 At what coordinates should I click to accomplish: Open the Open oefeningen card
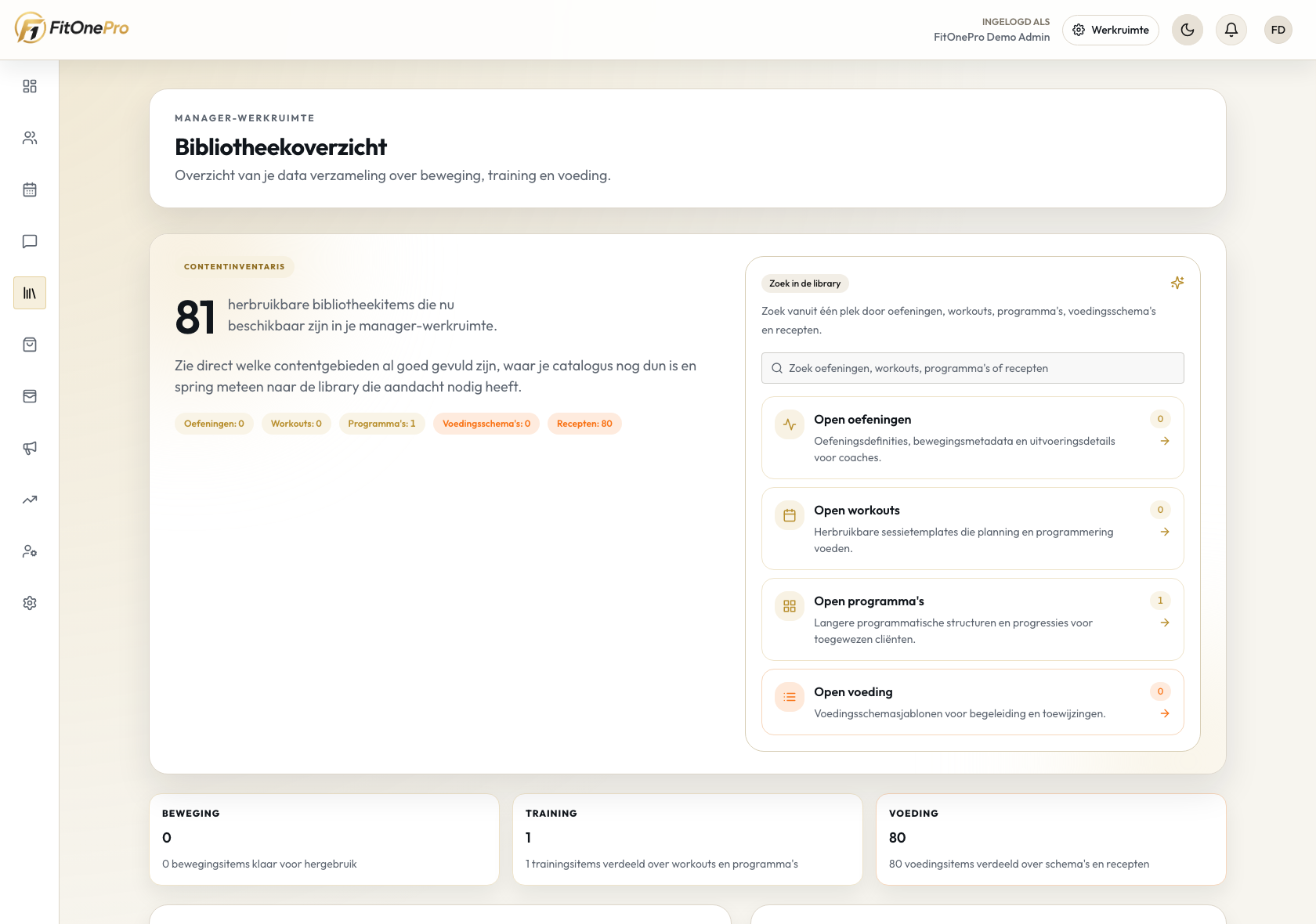tap(973, 438)
